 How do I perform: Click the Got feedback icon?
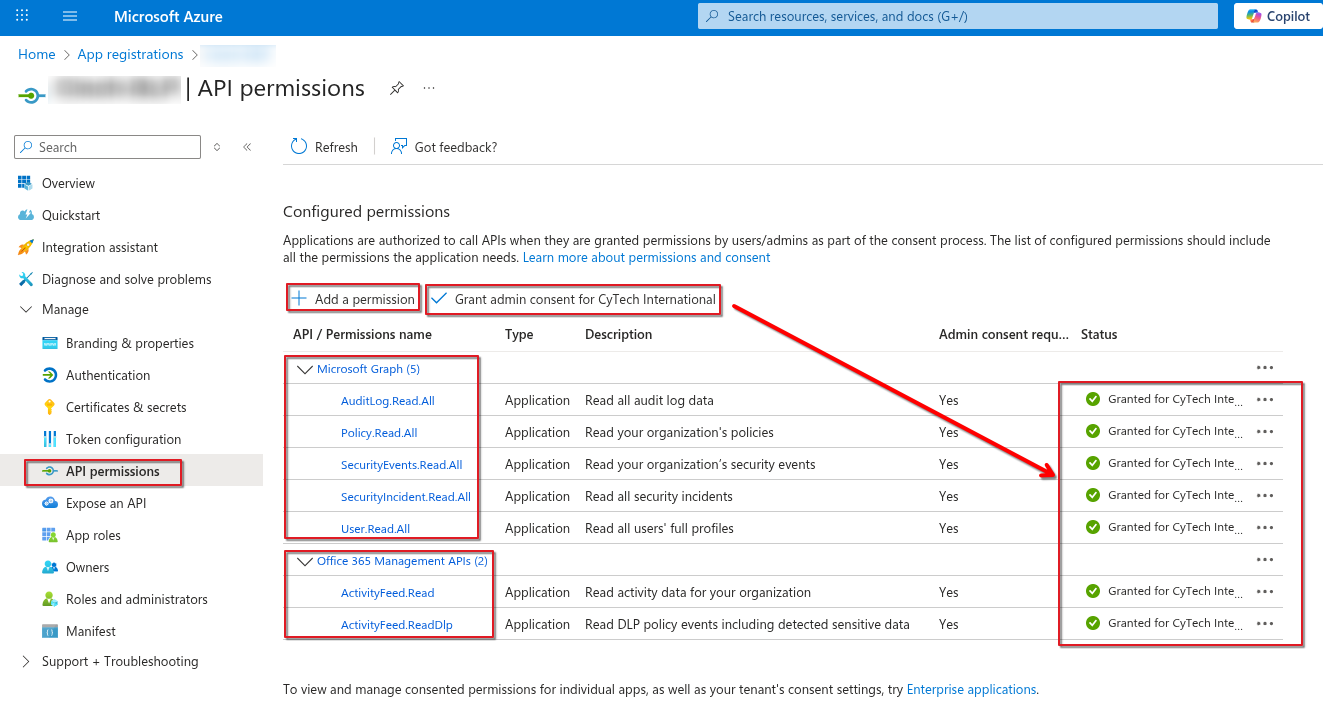(x=399, y=147)
